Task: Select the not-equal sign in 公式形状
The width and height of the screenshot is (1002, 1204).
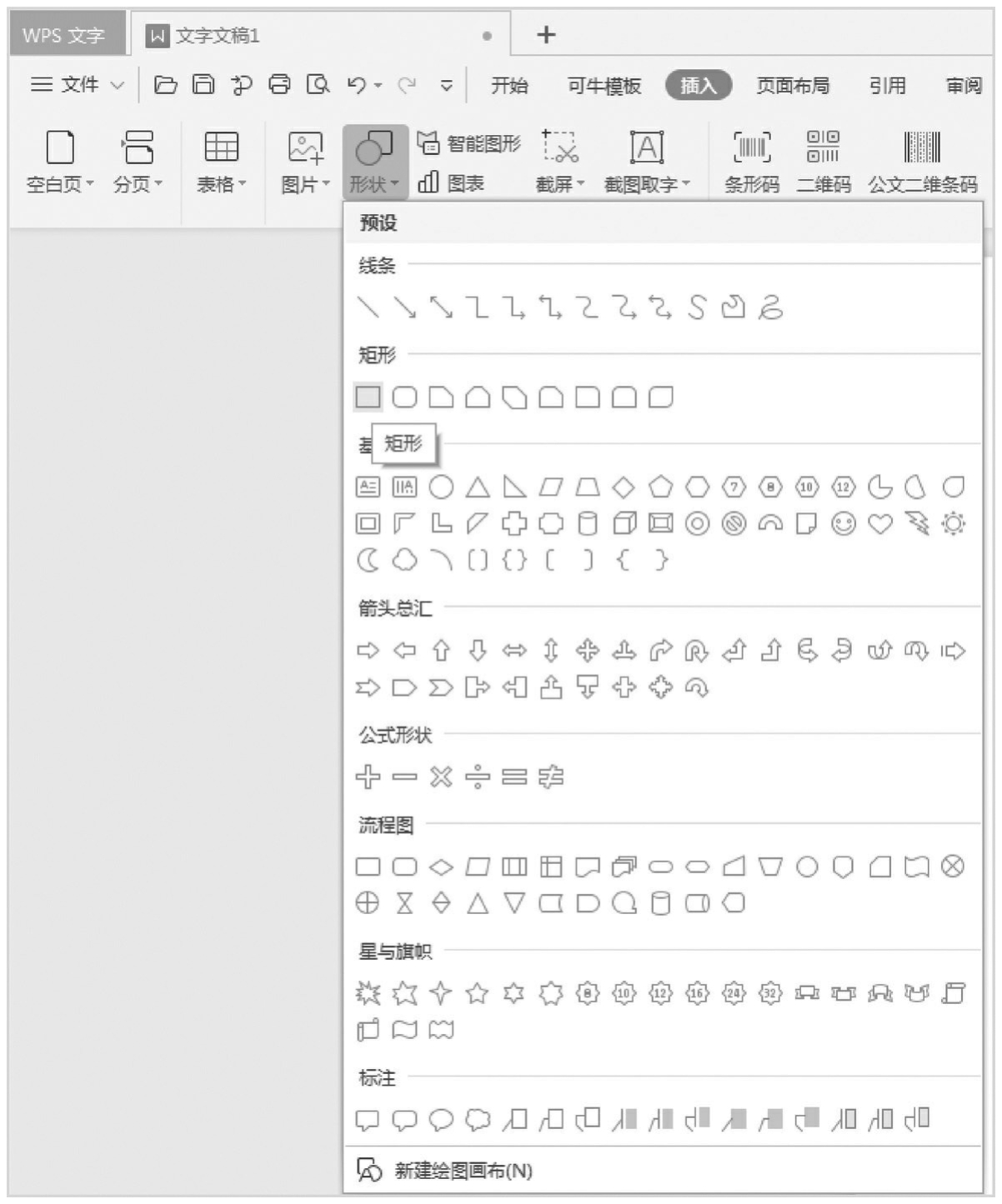Action: (551, 777)
